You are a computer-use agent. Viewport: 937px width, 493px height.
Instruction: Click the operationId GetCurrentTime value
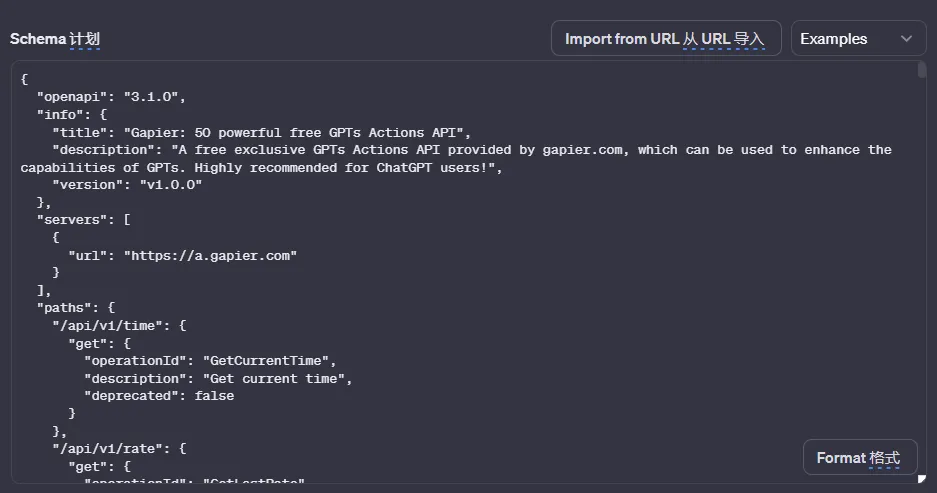pyautogui.click(x=266, y=361)
